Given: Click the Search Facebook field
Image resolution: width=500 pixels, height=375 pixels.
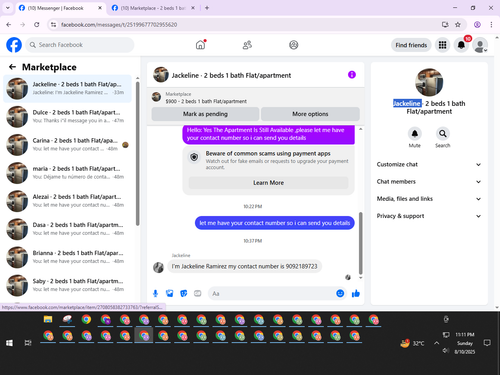Looking at the screenshot, I should click(x=80, y=45).
